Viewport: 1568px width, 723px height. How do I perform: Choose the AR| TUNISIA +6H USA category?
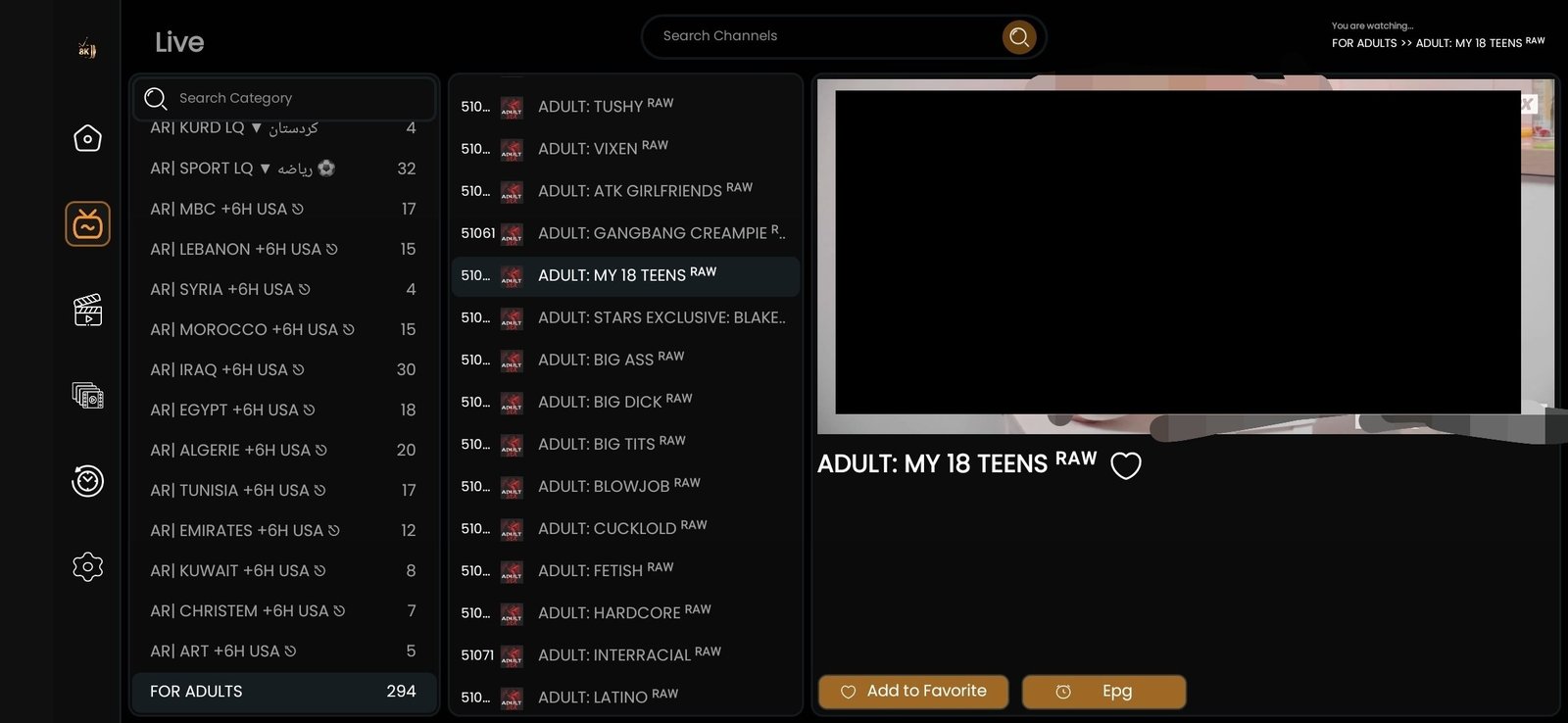283,490
